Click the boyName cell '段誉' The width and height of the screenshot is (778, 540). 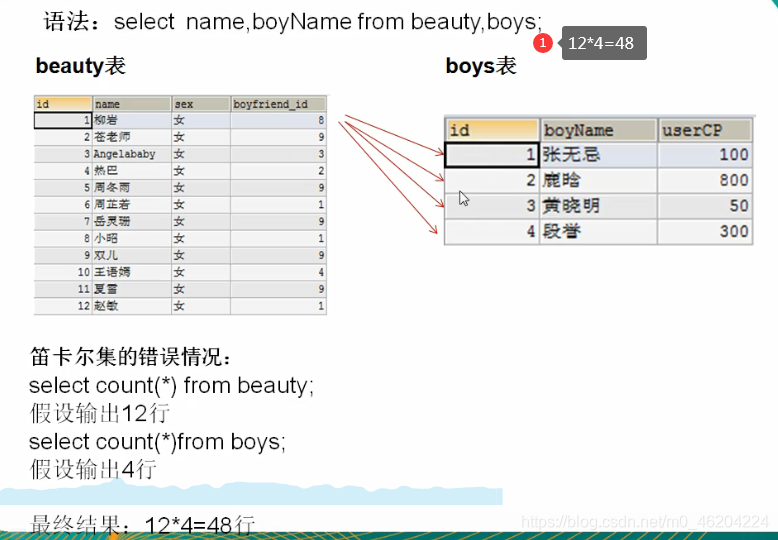point(598,231)
